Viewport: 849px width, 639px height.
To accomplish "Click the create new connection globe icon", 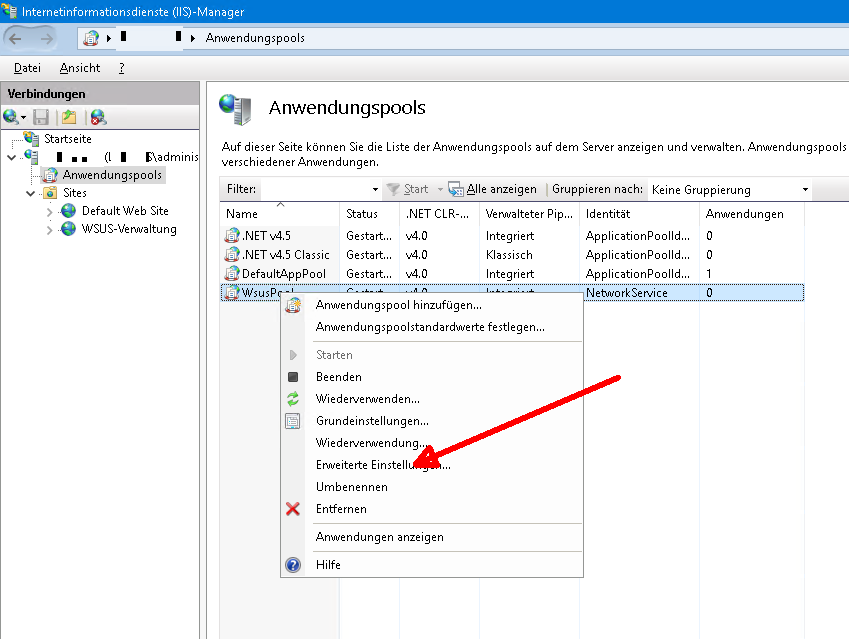I will pos(12,117).
